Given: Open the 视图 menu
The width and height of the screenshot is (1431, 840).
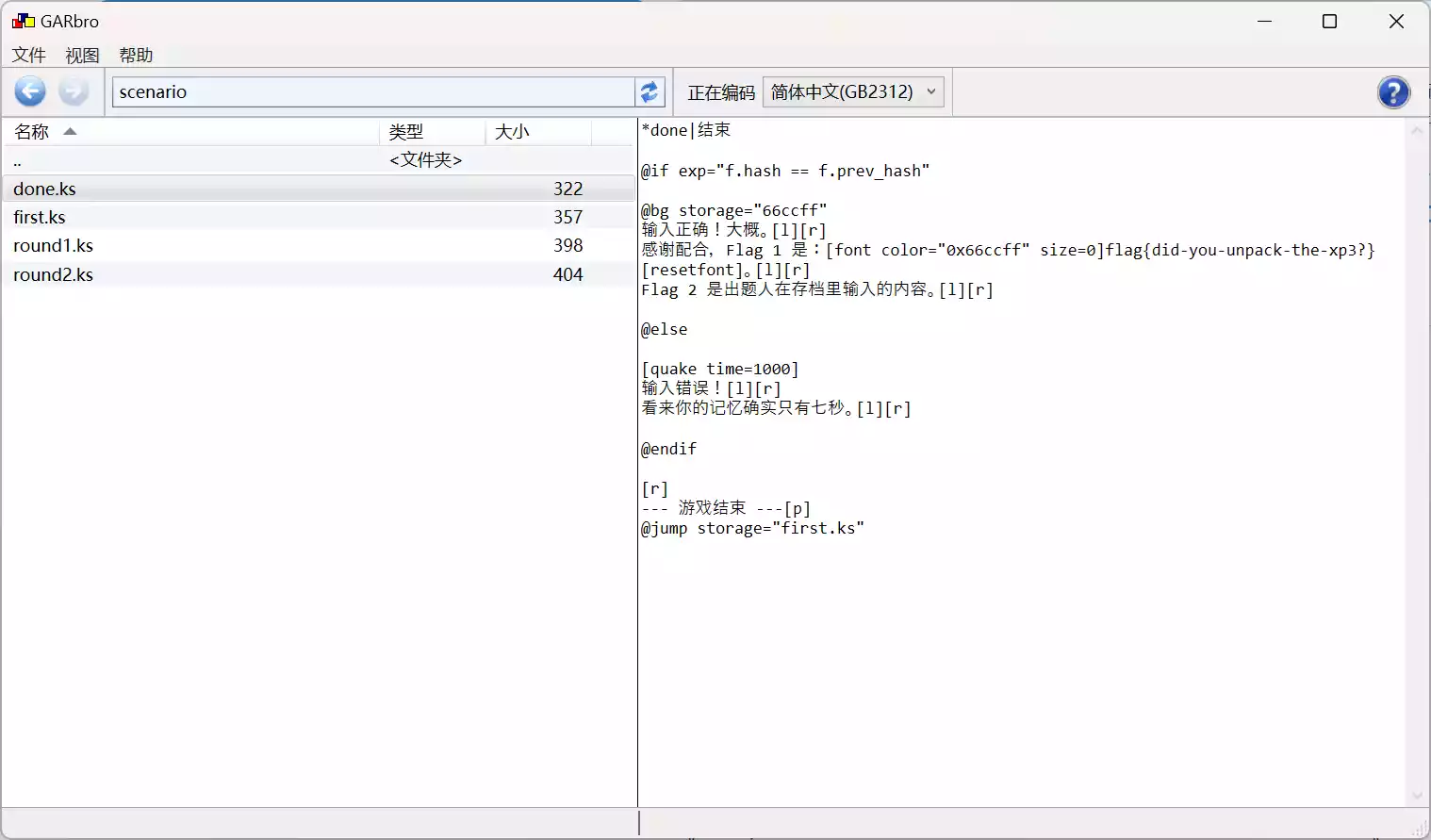Looking at the screenshot, I should click(x=82, y=55).
